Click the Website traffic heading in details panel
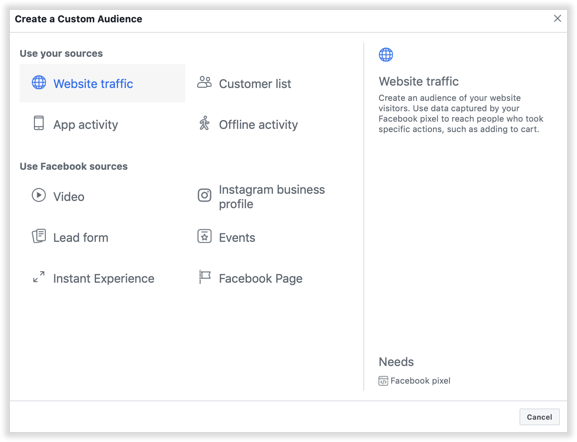Image resolution: width=577 pixels, height=442 pixels. click(418, 81)
